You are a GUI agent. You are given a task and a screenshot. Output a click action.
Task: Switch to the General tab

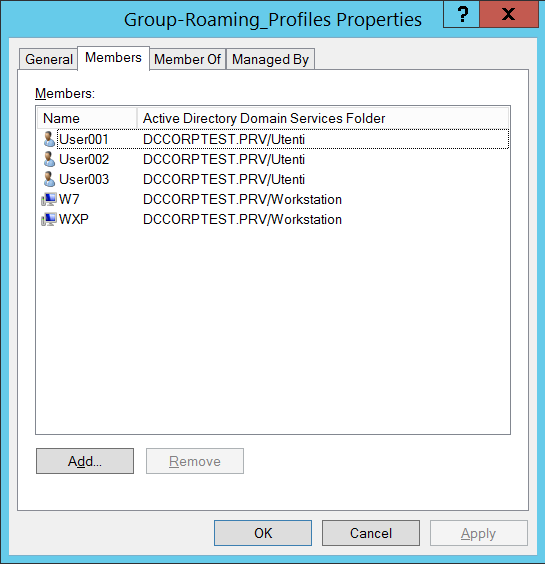pos(49,59)
